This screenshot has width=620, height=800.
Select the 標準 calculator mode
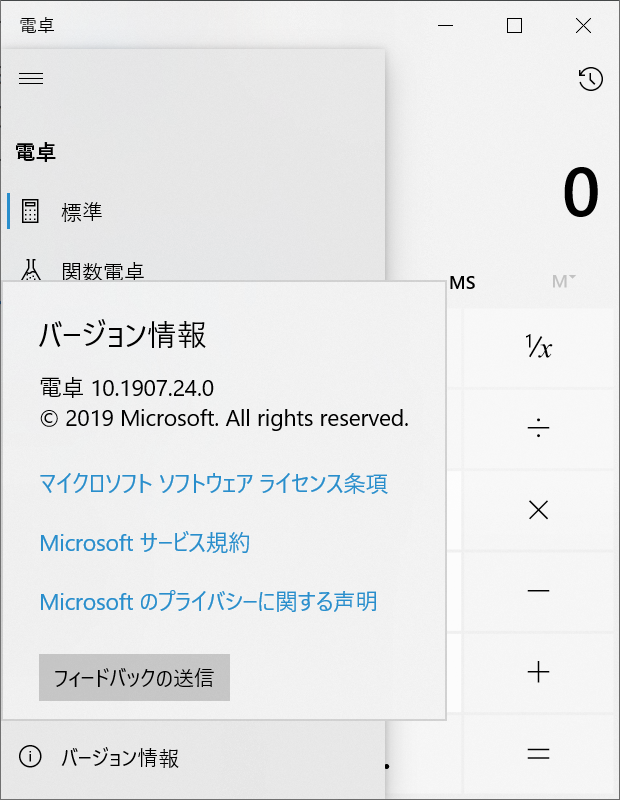click(x=194, y=211)
